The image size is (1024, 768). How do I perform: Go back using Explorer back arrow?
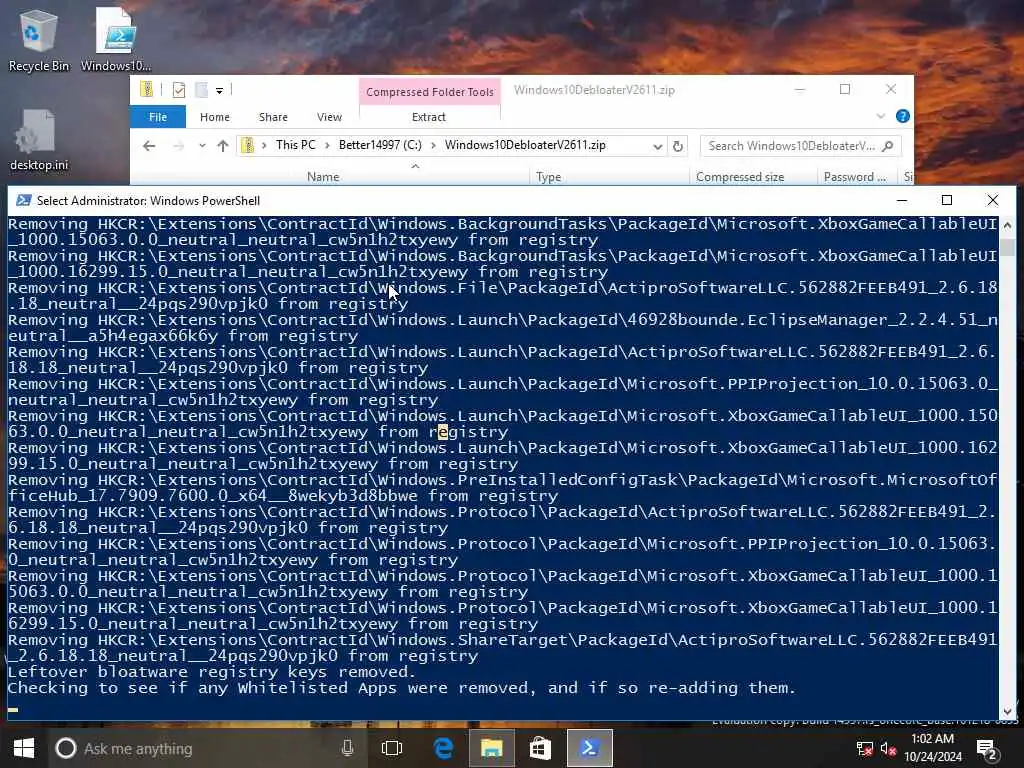point(149,146)
